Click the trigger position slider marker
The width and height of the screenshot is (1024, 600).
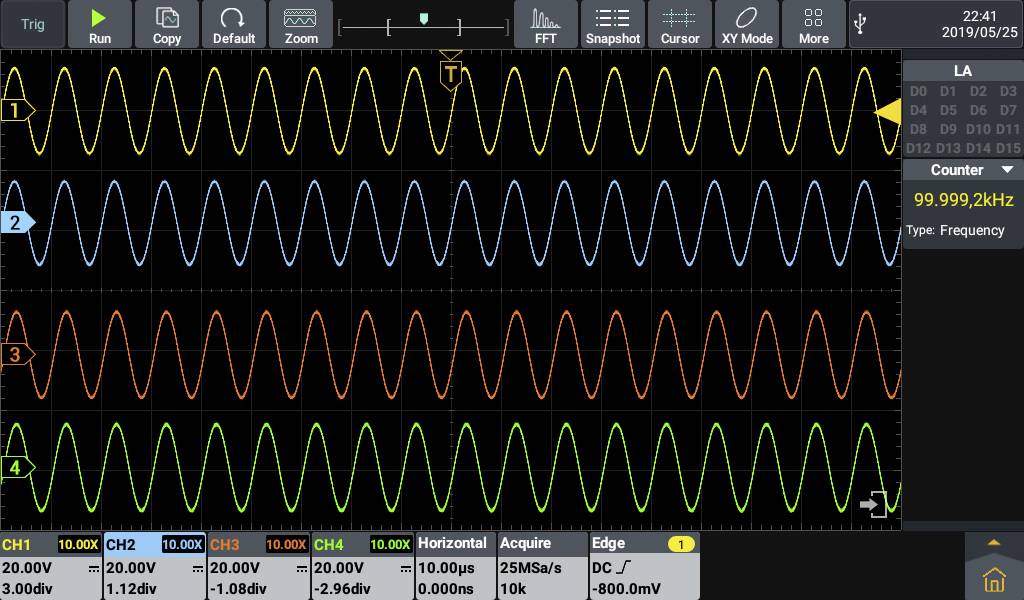point(424,18)
